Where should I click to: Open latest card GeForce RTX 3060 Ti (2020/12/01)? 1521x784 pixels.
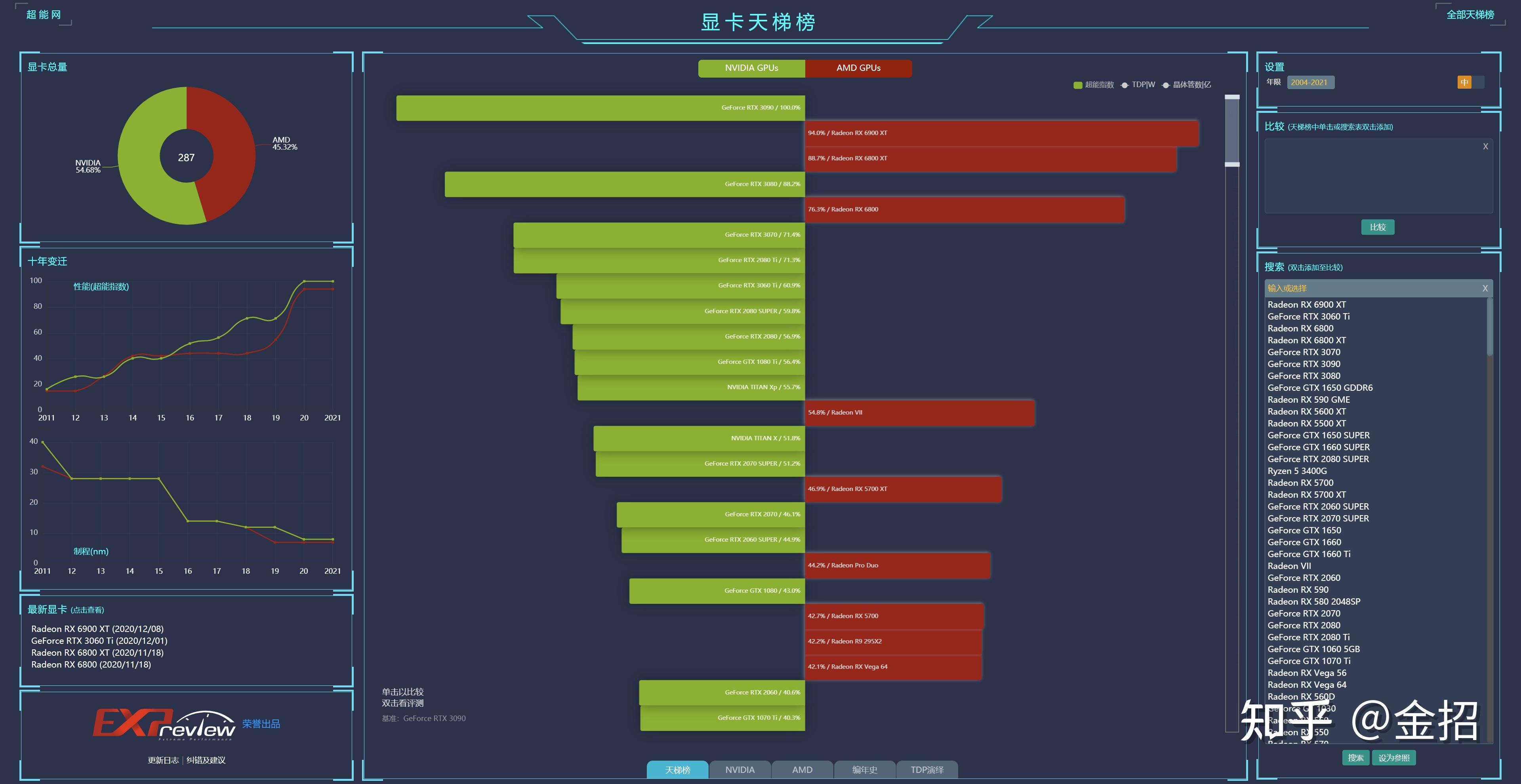99,641
